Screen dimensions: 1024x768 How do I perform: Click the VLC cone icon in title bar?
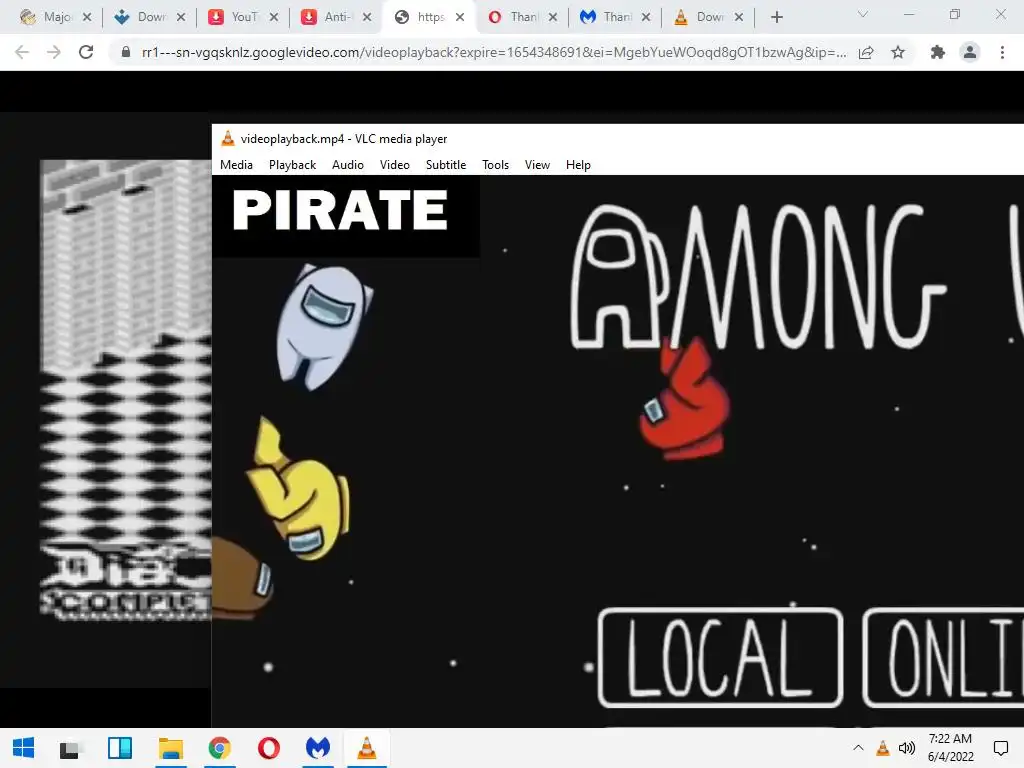pyautogui.click(x=227, y=138)
